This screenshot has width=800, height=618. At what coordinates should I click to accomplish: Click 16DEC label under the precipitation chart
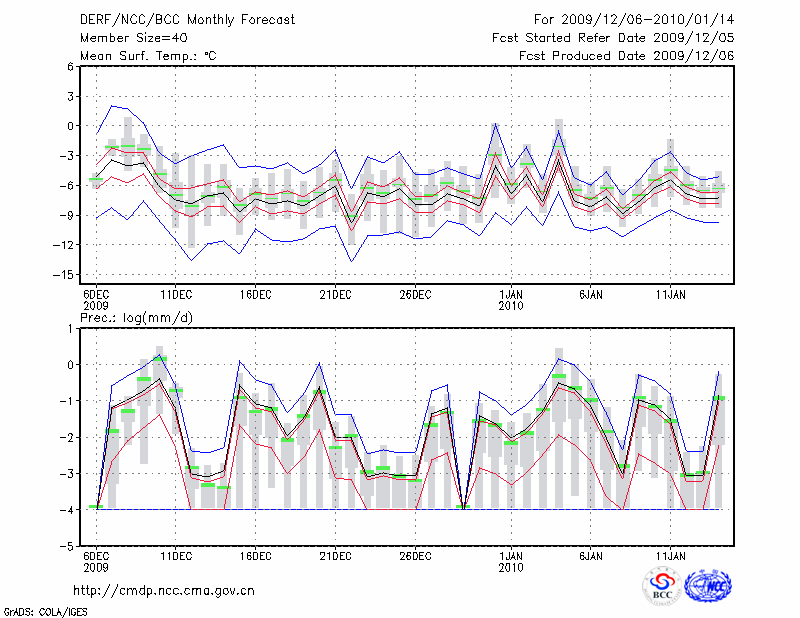point(255,555)
